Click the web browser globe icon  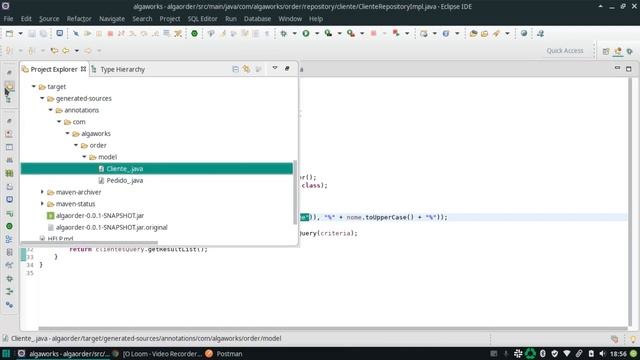524,33
